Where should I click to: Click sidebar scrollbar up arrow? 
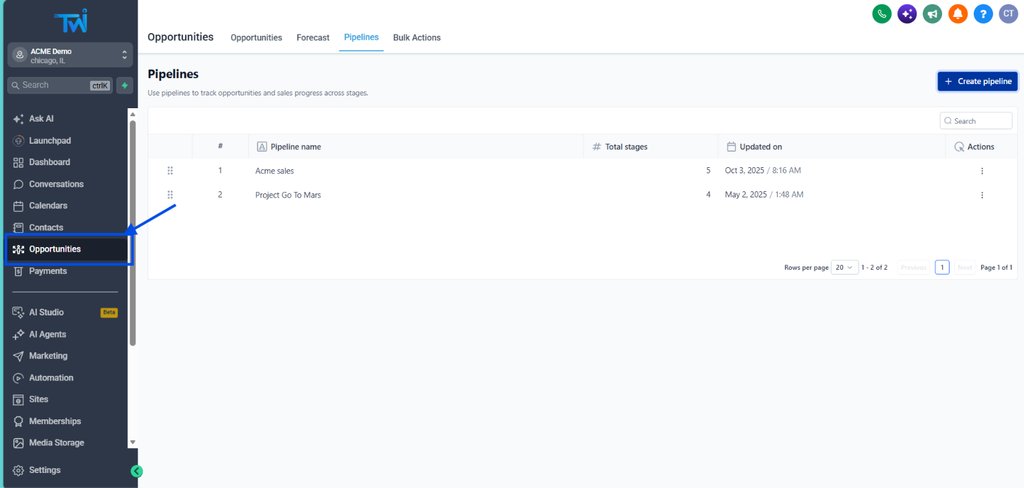coord(133,114)
